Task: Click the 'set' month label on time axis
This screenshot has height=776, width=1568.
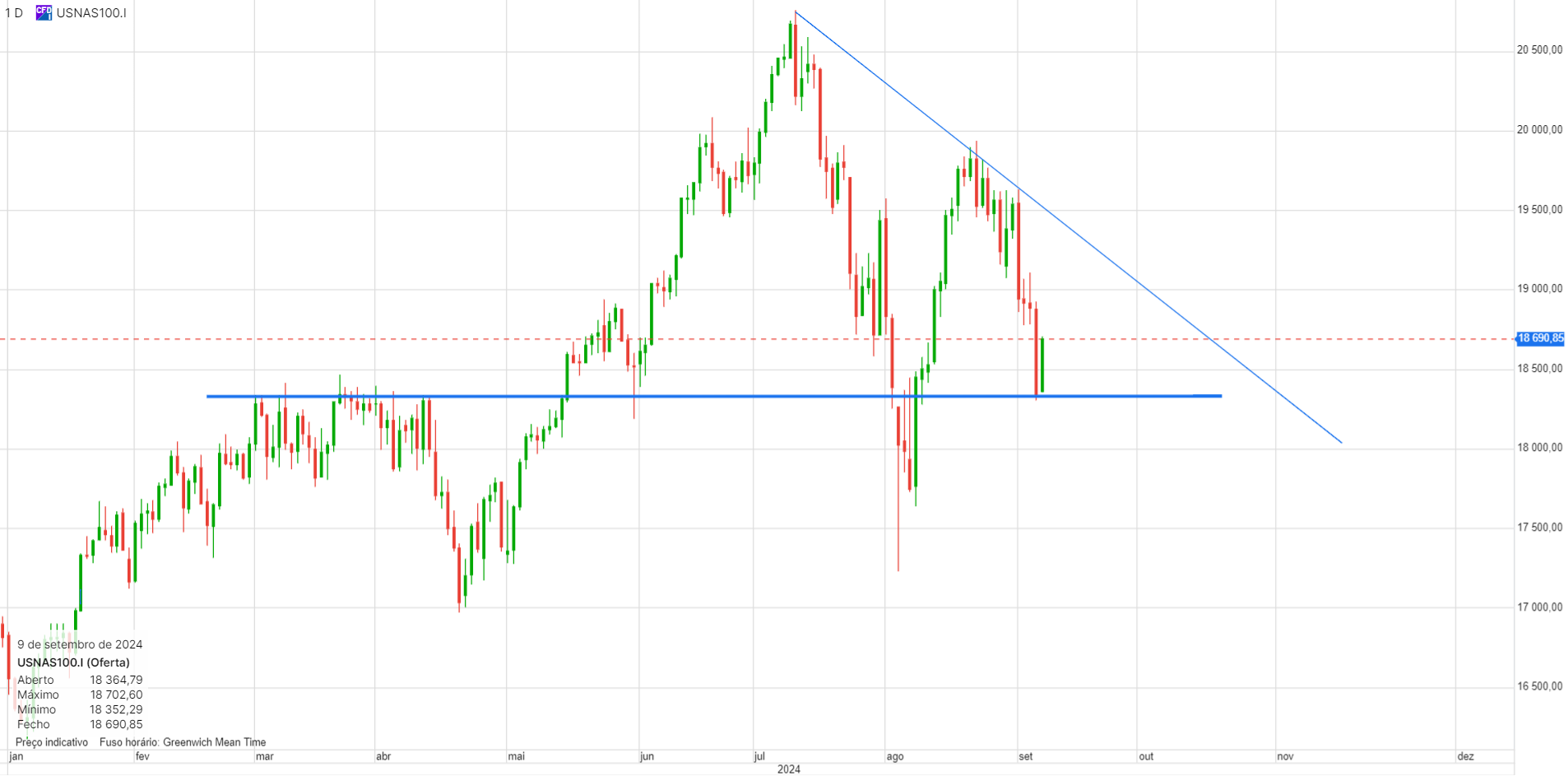Action: (x=1025, y=756)
